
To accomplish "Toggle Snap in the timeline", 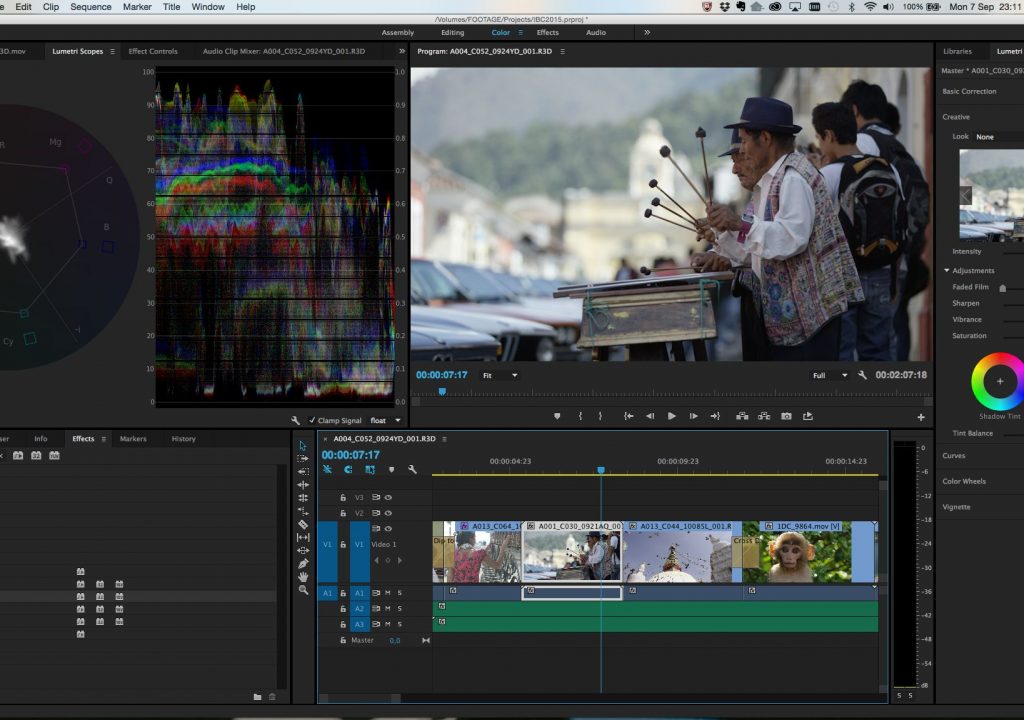I will [x=348, y=469].
